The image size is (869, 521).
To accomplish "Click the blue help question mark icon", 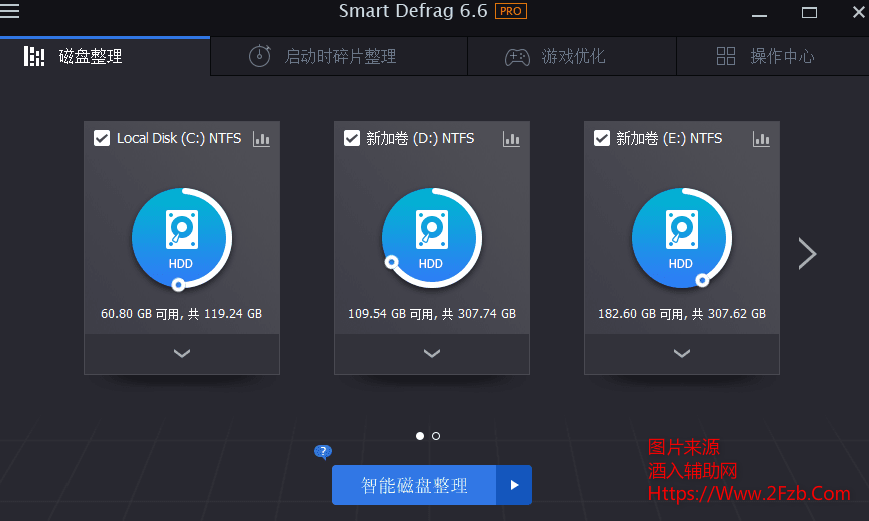I will click(322, 452).
